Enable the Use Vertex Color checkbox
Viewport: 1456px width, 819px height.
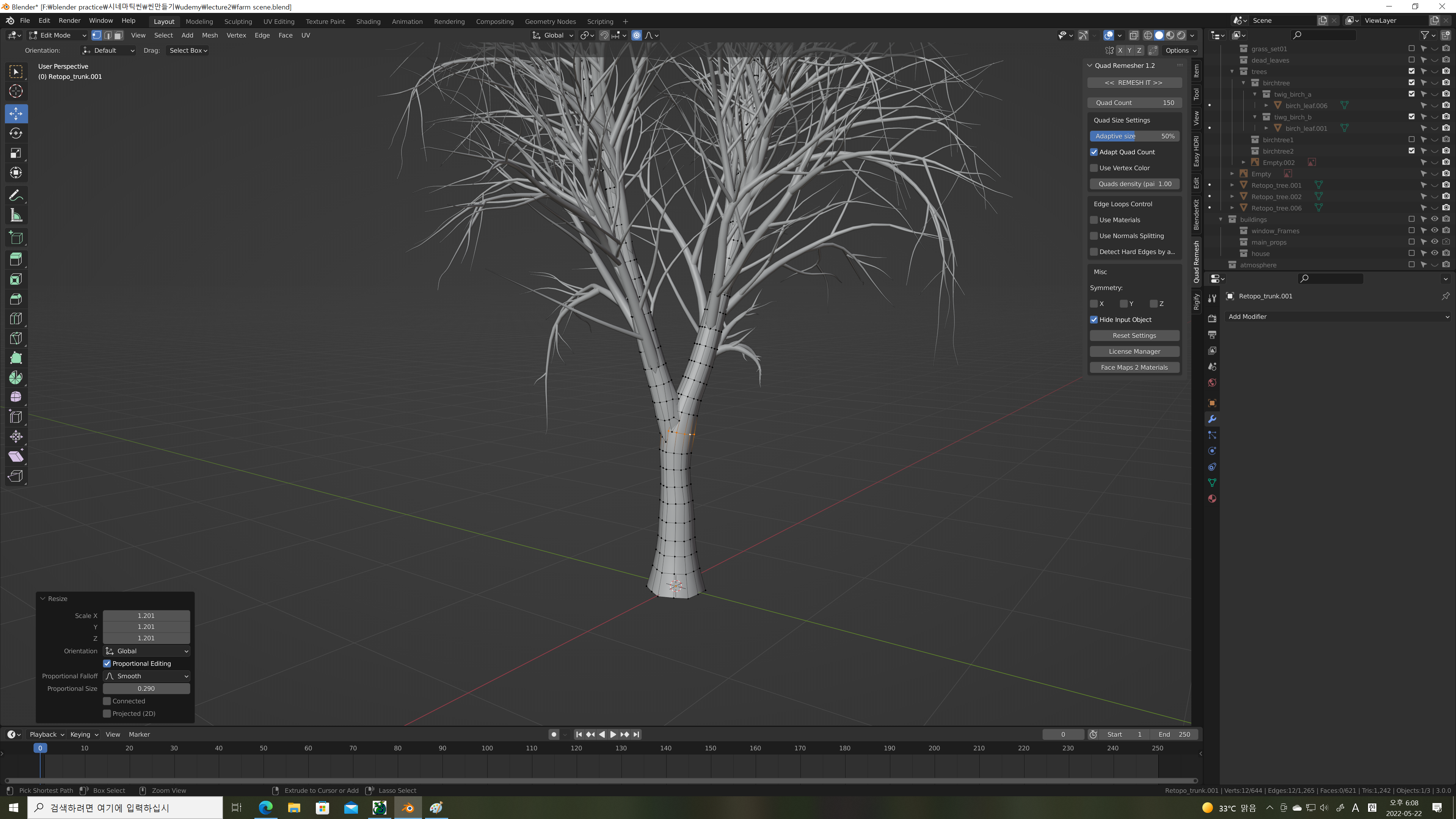[1094, 168]
